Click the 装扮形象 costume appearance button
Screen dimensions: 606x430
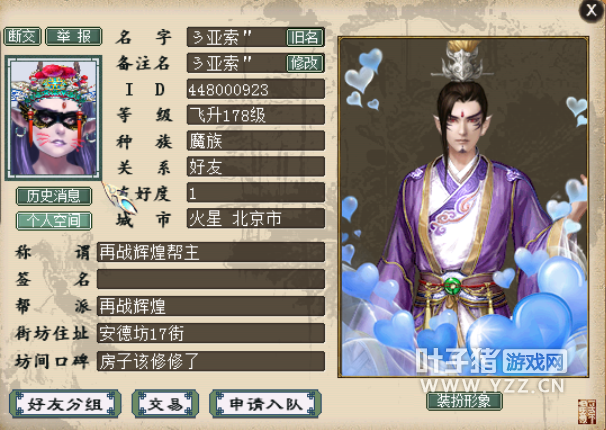464,401
